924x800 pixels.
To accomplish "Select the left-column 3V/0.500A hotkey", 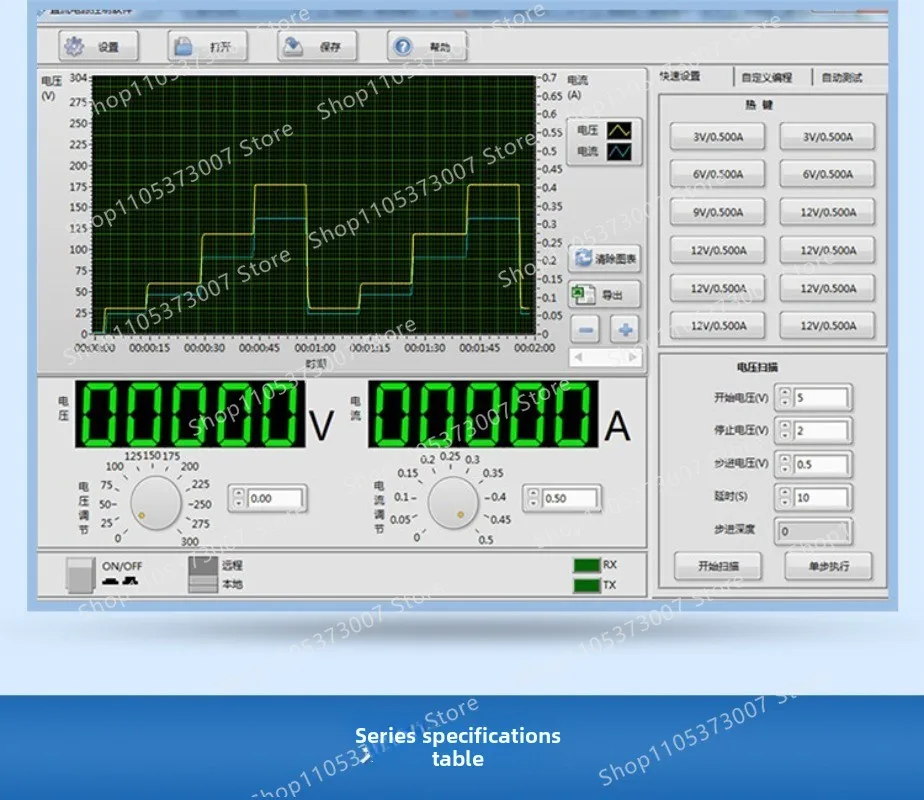I will point(718,137).
